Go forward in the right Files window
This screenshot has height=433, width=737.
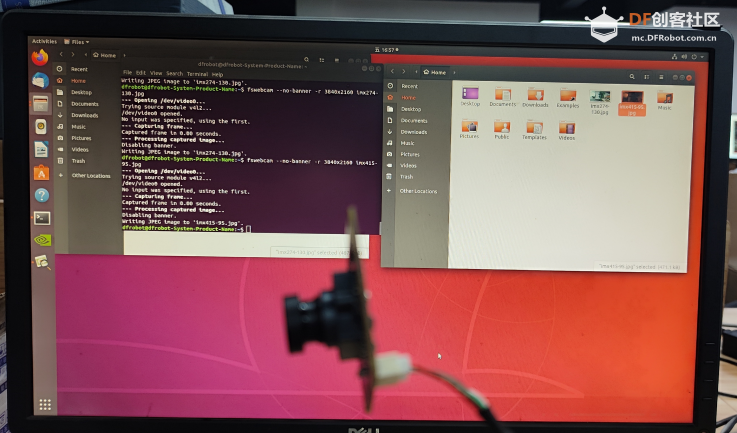[404, 72]
